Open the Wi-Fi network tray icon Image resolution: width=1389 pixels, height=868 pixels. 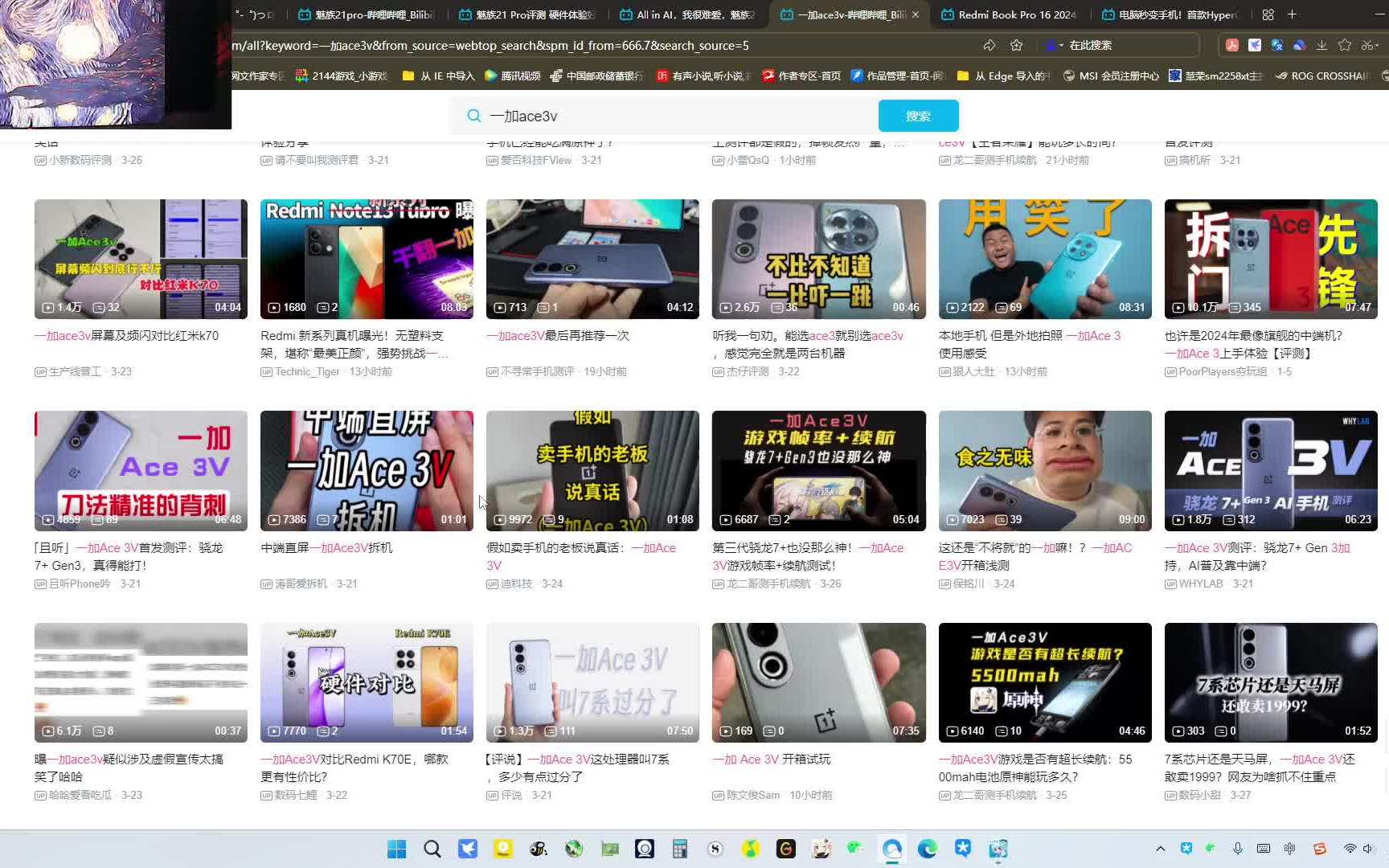click(x=1350, y=849)
